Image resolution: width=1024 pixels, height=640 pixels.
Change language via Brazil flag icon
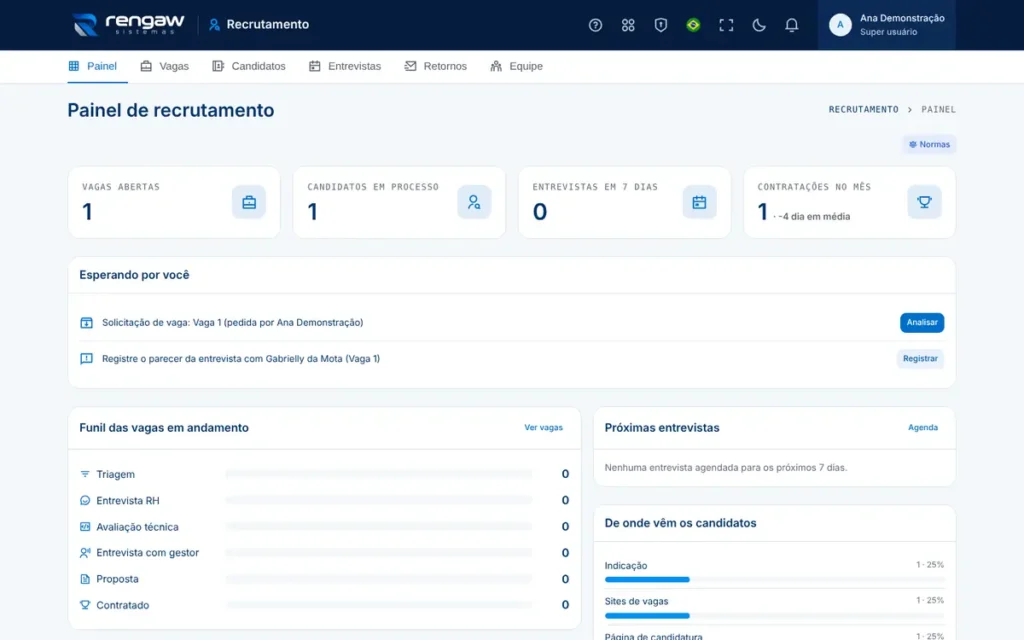pos(693,25)
